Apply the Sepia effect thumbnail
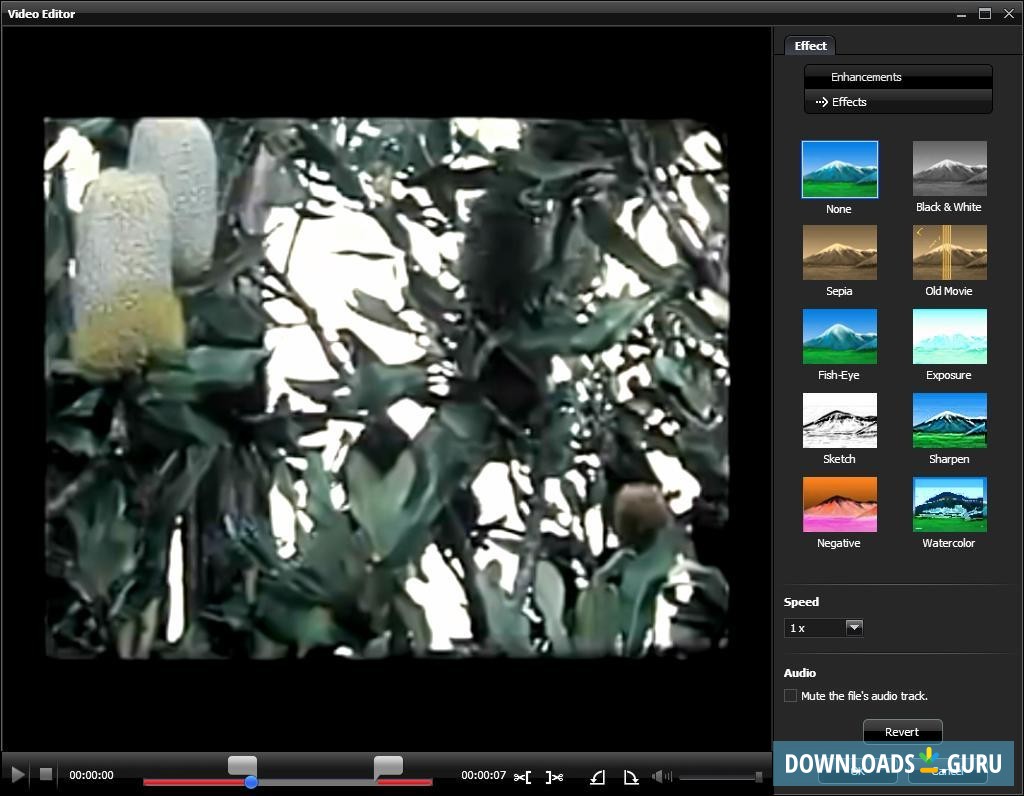This screenshot has height=796, width=1024. pos(839,253)
